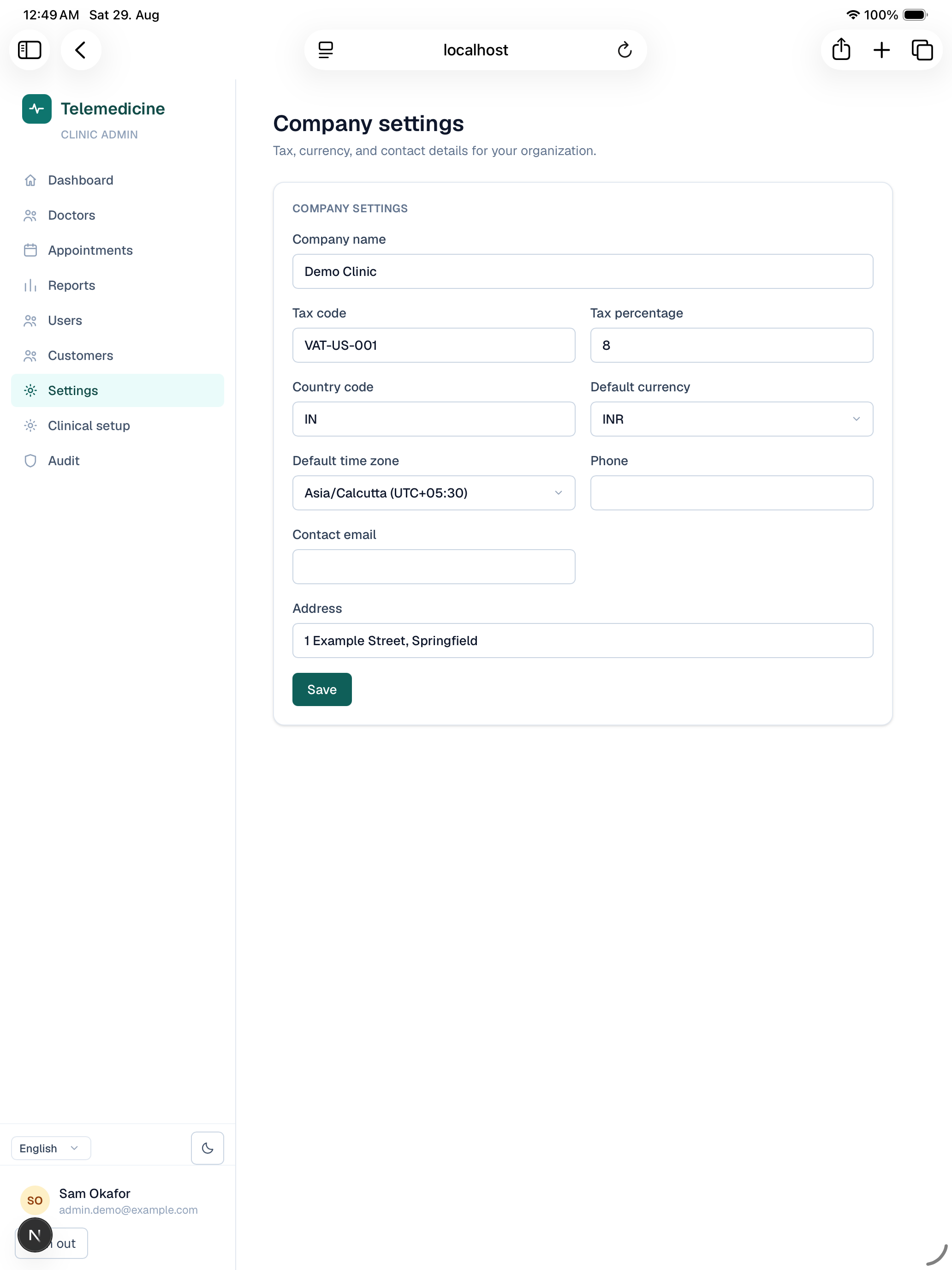Click the Dashboard home icon

30,180
